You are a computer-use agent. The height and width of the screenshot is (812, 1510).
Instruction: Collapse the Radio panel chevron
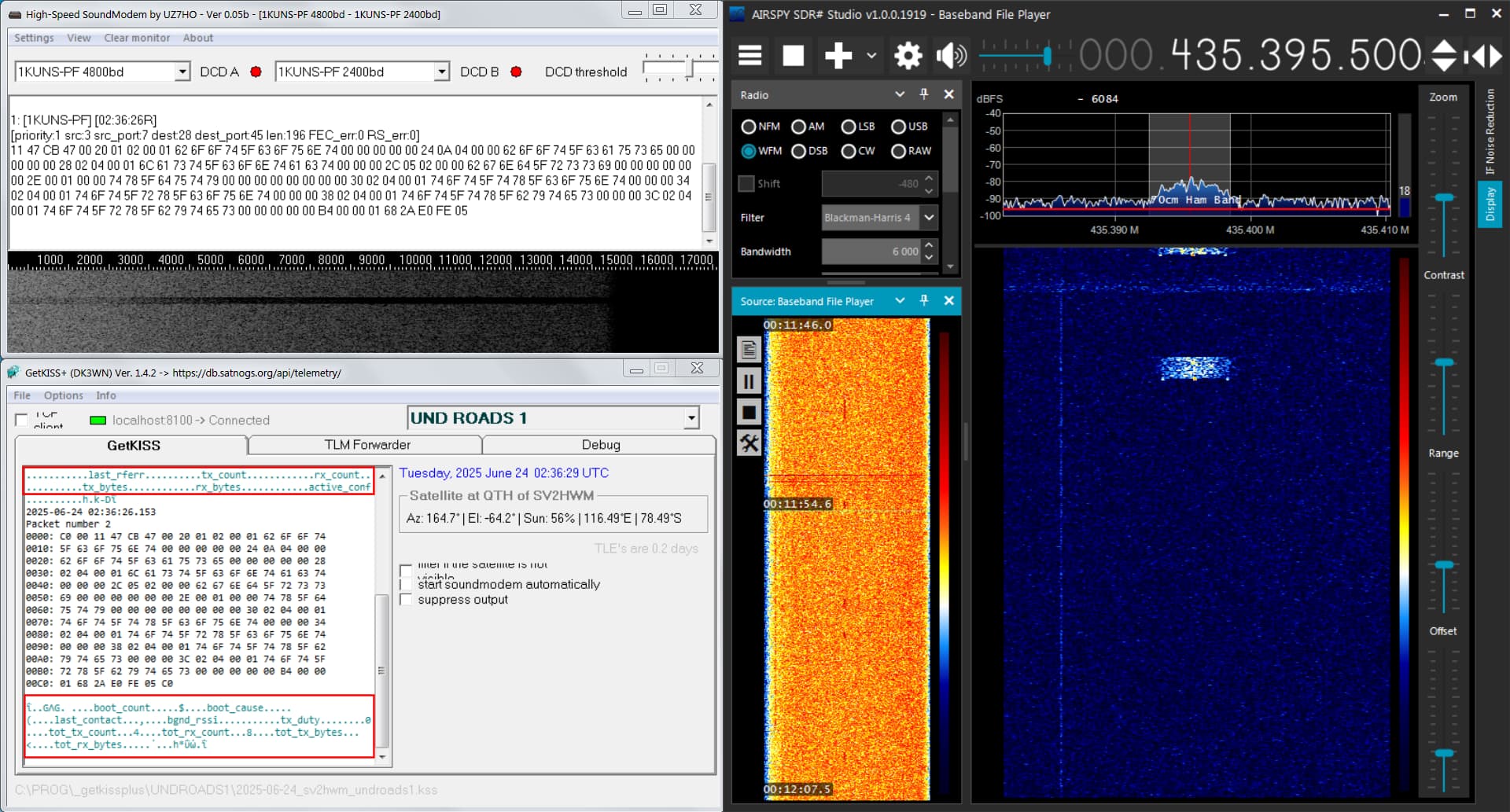point(900,94)
